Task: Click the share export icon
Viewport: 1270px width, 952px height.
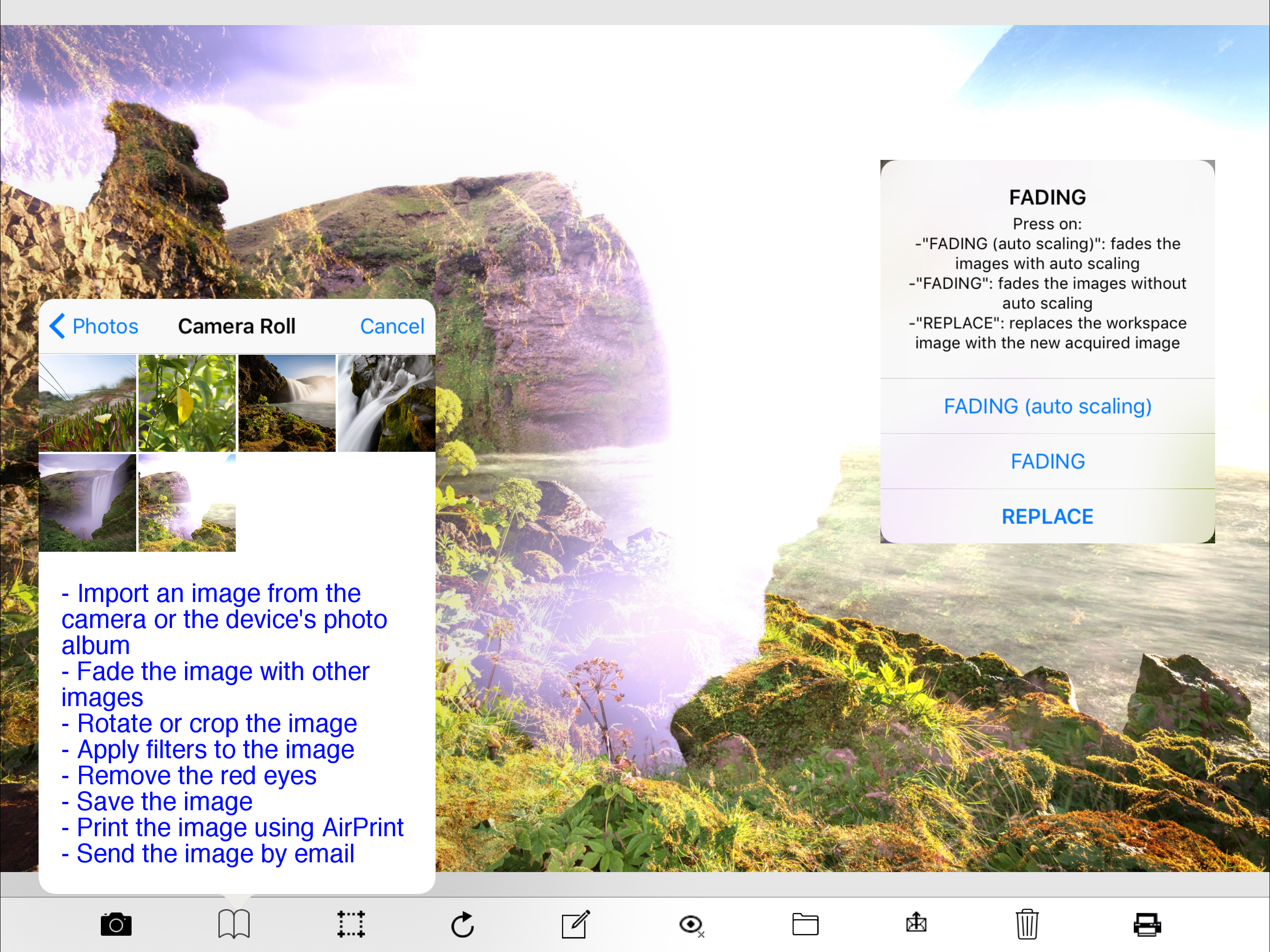Action: point(916,923)
